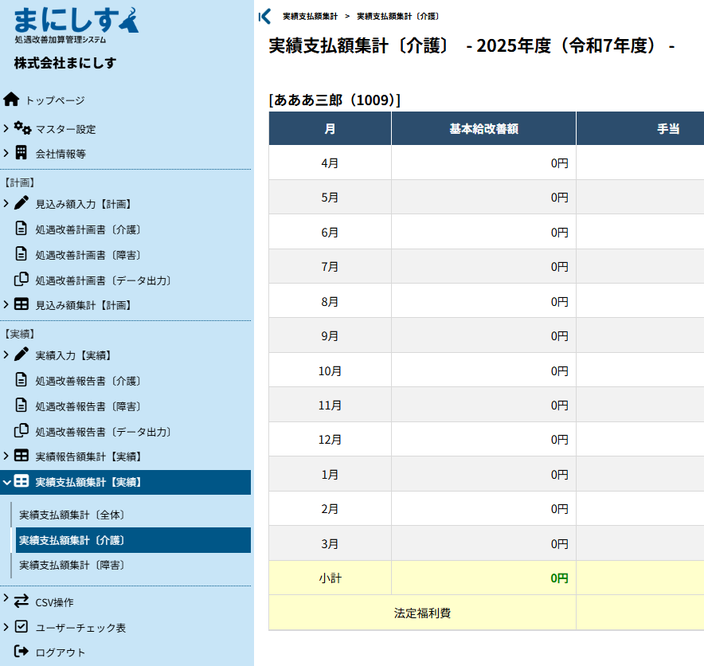Click the building icon for 会社情報等

pos(21,153)
